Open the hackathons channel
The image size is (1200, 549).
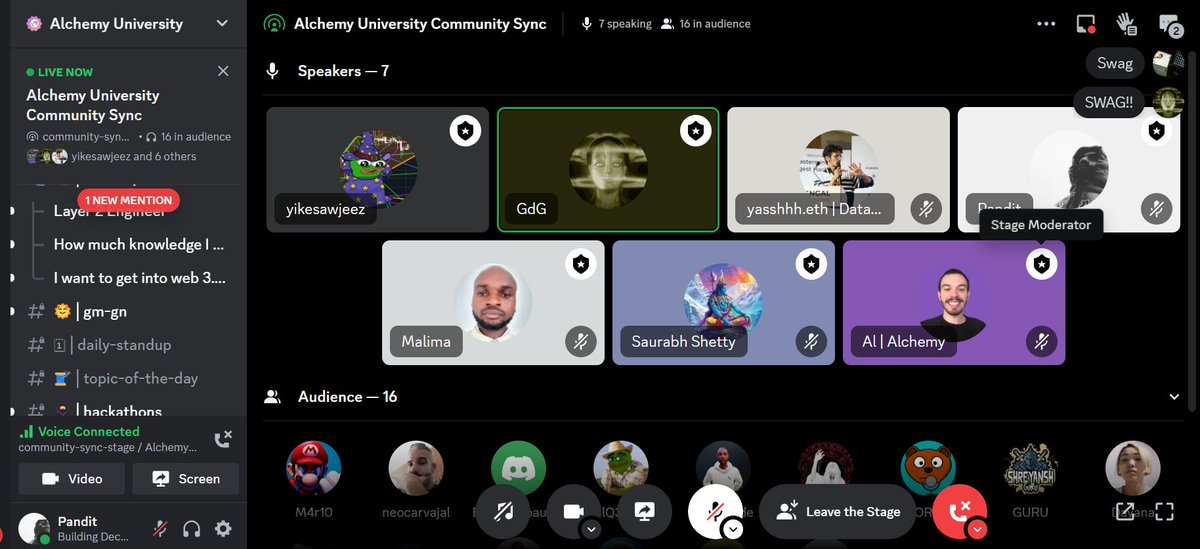[122, 411]
